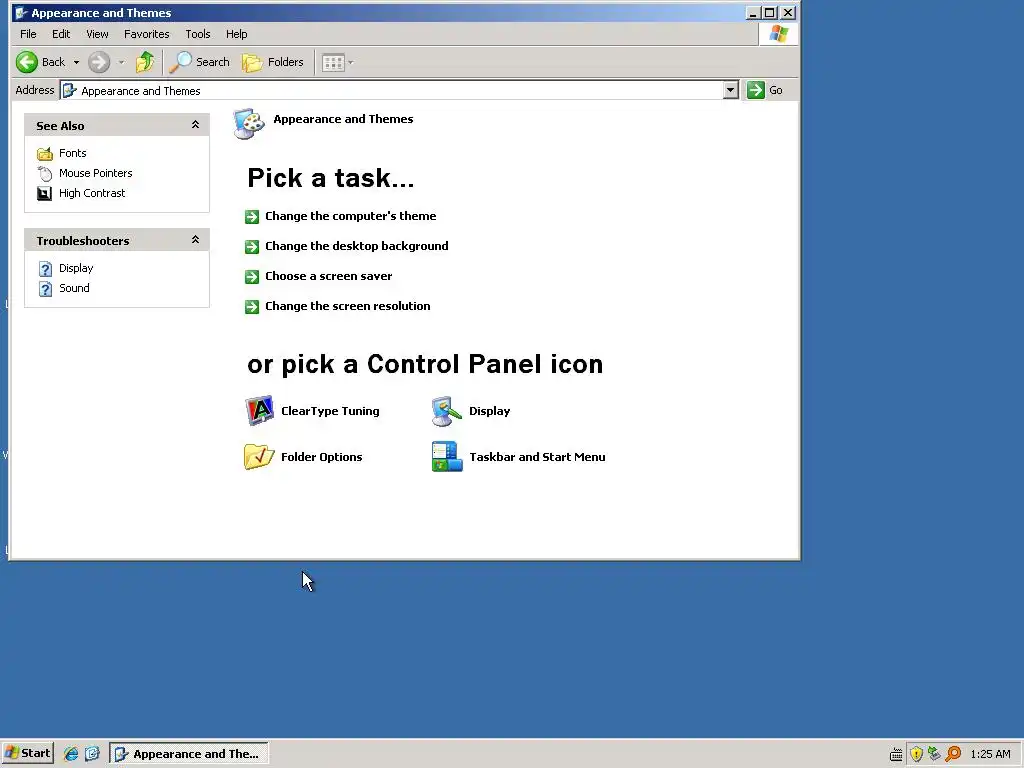Click the green Go arrow button
Screen dimensions: 1024x768
756,90
